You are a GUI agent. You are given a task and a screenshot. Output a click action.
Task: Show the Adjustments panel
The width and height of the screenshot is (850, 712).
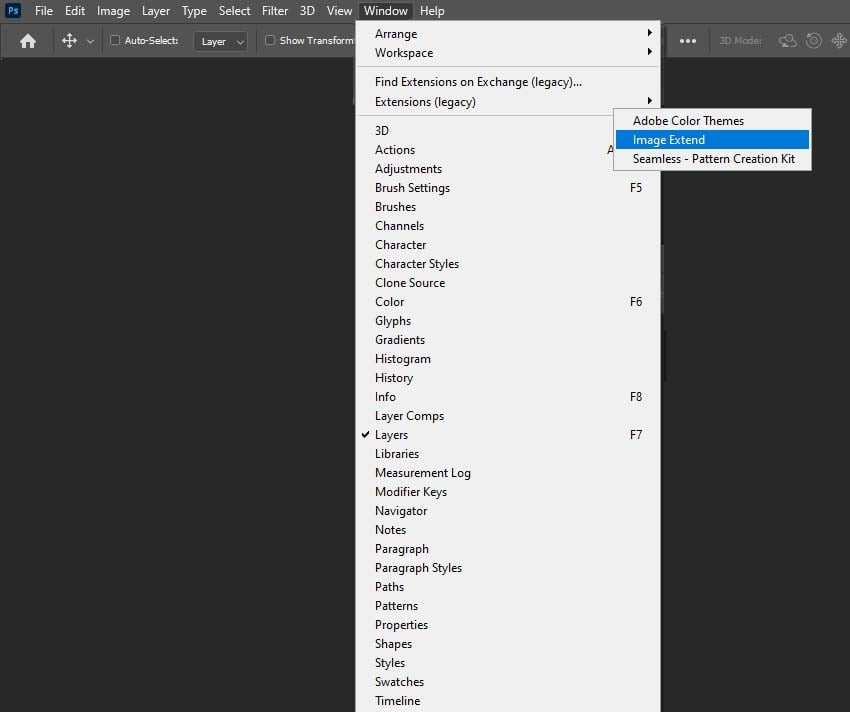pos(508,169)
